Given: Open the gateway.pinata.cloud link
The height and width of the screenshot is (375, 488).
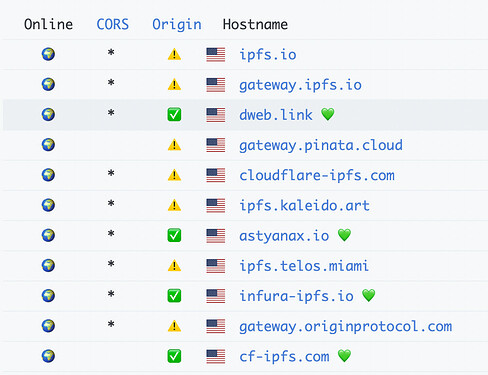Looking at the screenshot, I should point(321,145).
